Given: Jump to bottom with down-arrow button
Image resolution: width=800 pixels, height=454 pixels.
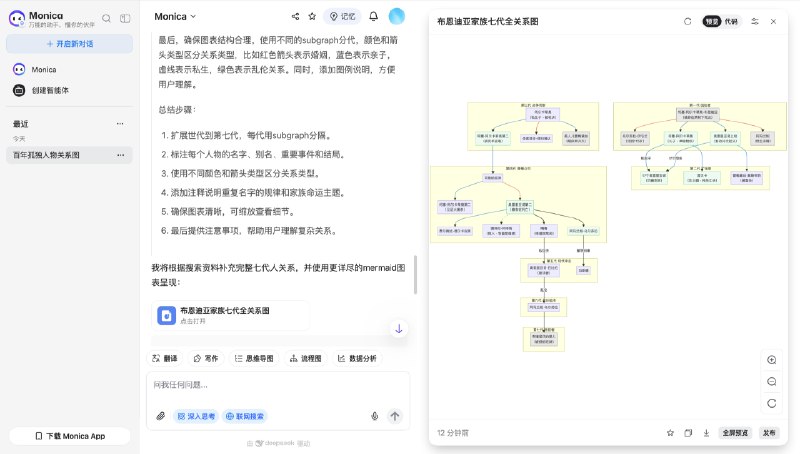Looking at the screenshot, I should coord(399,329).
